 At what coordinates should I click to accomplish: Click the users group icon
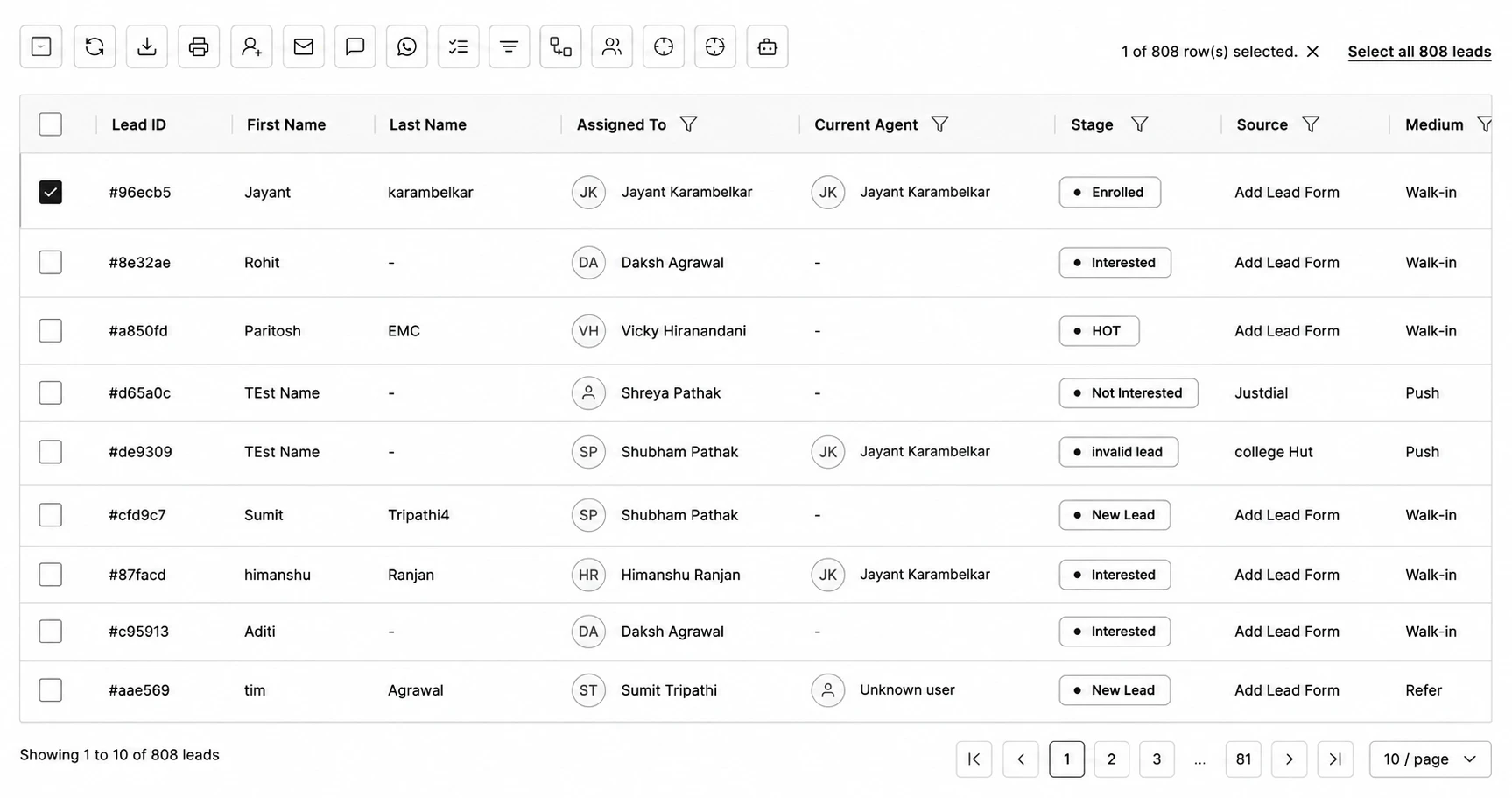[x=612, y=46]
